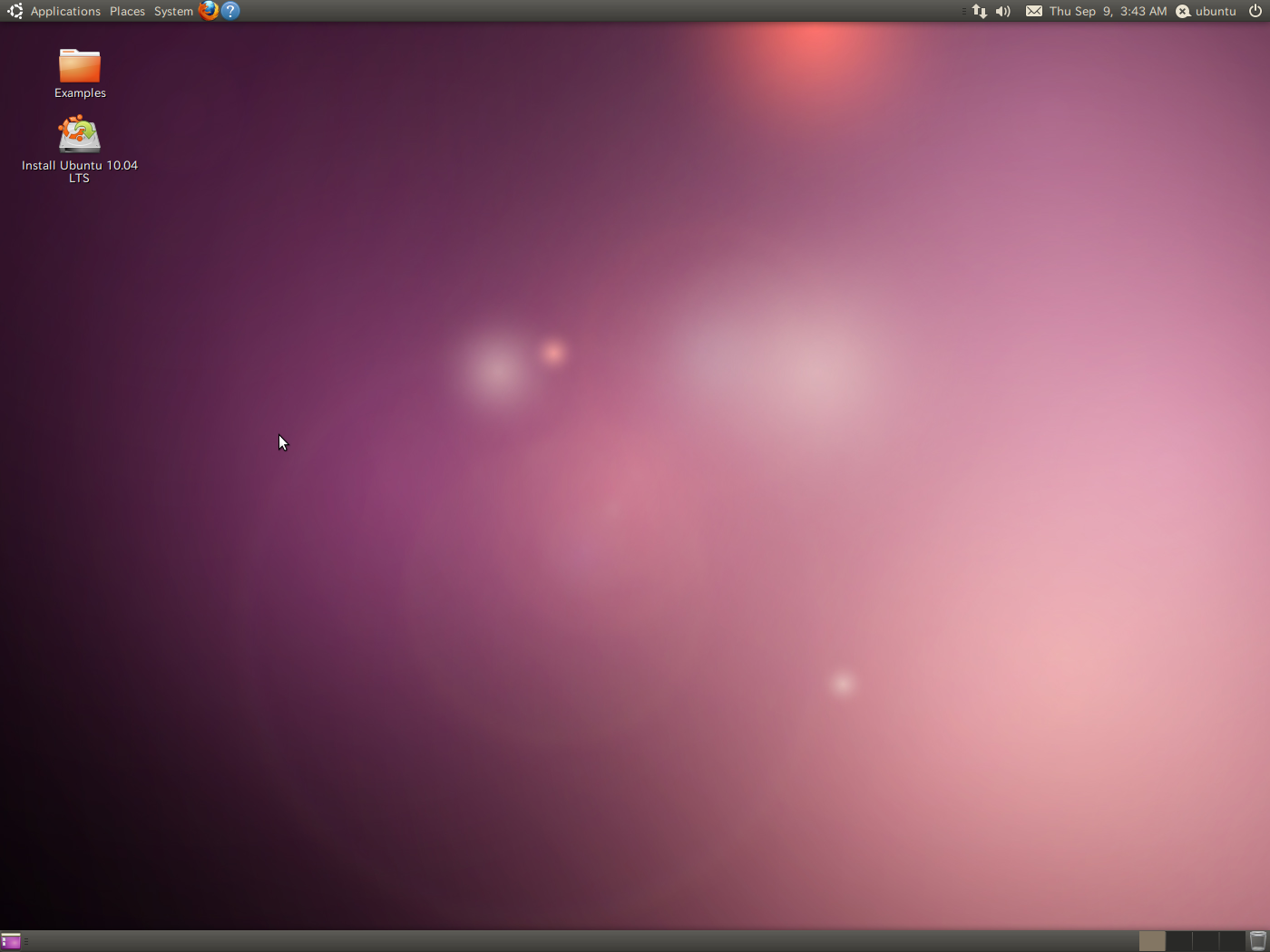This screenshot has width=1270, height=952.
Task: Open the calendar from the clock
Action: [1108, 11]
